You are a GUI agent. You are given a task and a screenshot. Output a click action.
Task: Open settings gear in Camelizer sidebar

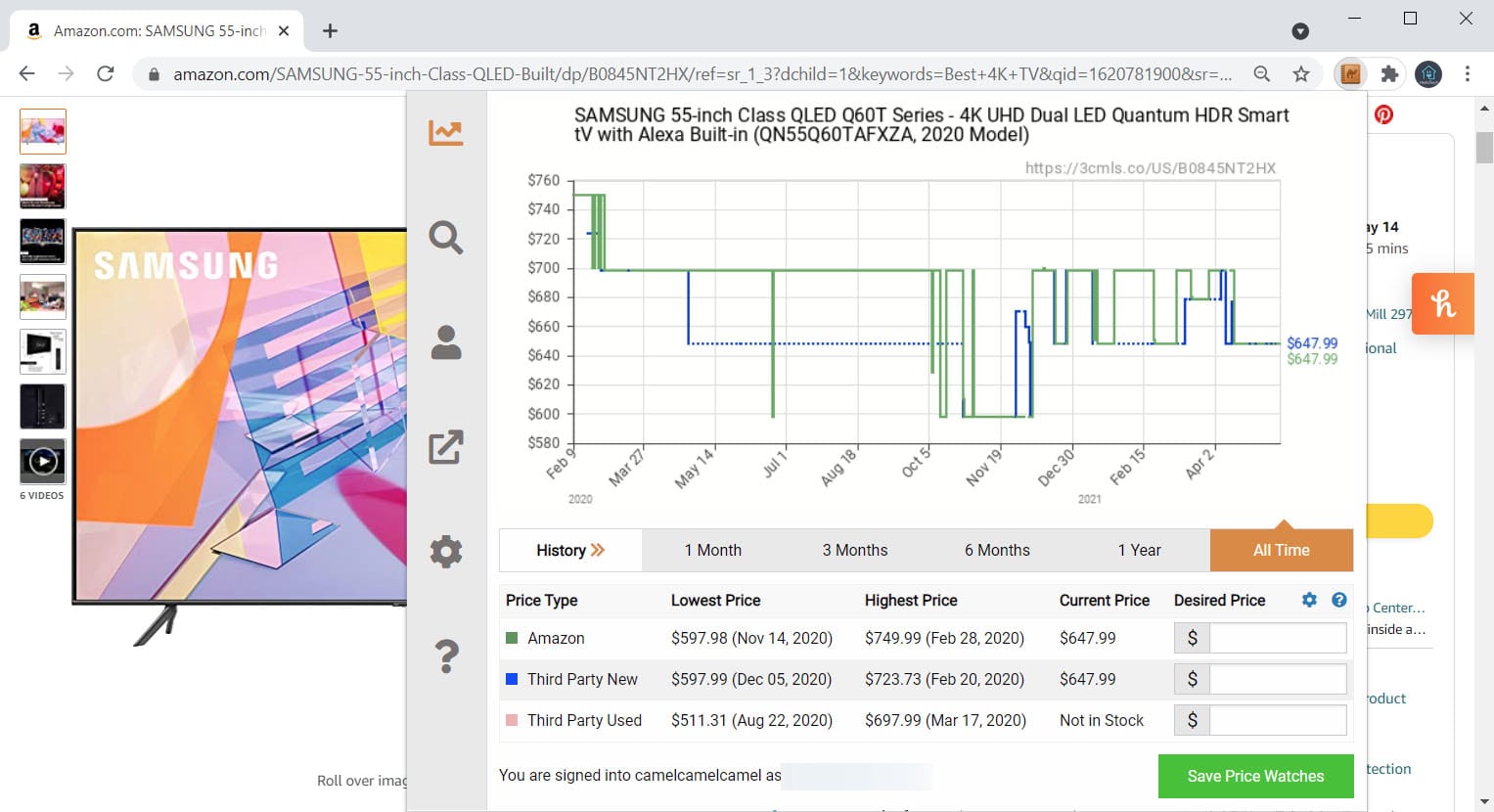[446, 552]
